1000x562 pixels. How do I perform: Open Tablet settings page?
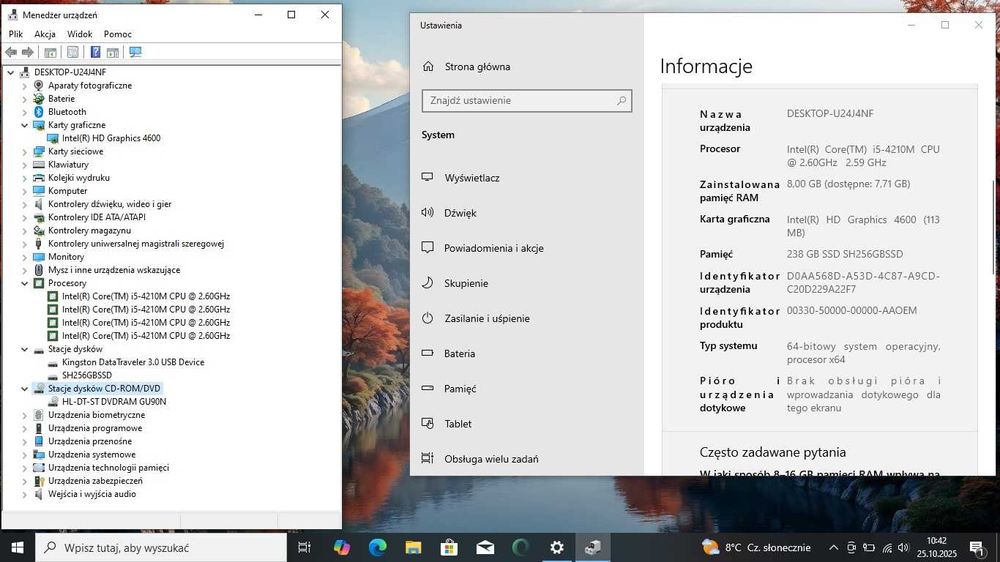click(x=457, y=424)
